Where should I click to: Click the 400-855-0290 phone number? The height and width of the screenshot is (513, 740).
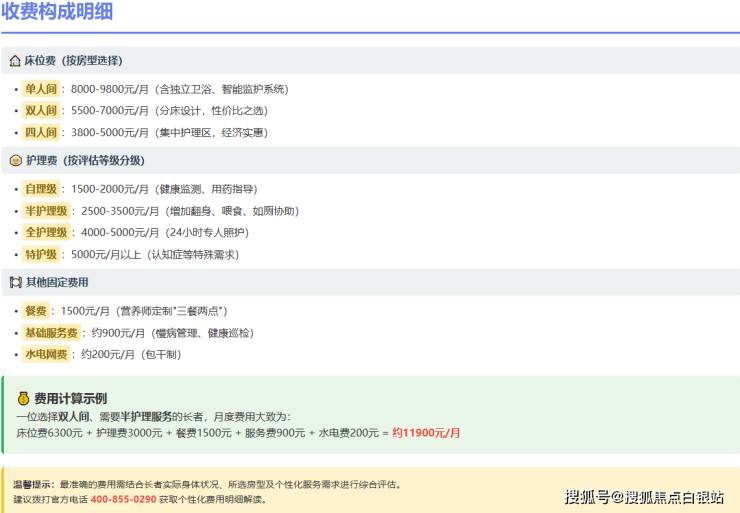click(123, 499)
